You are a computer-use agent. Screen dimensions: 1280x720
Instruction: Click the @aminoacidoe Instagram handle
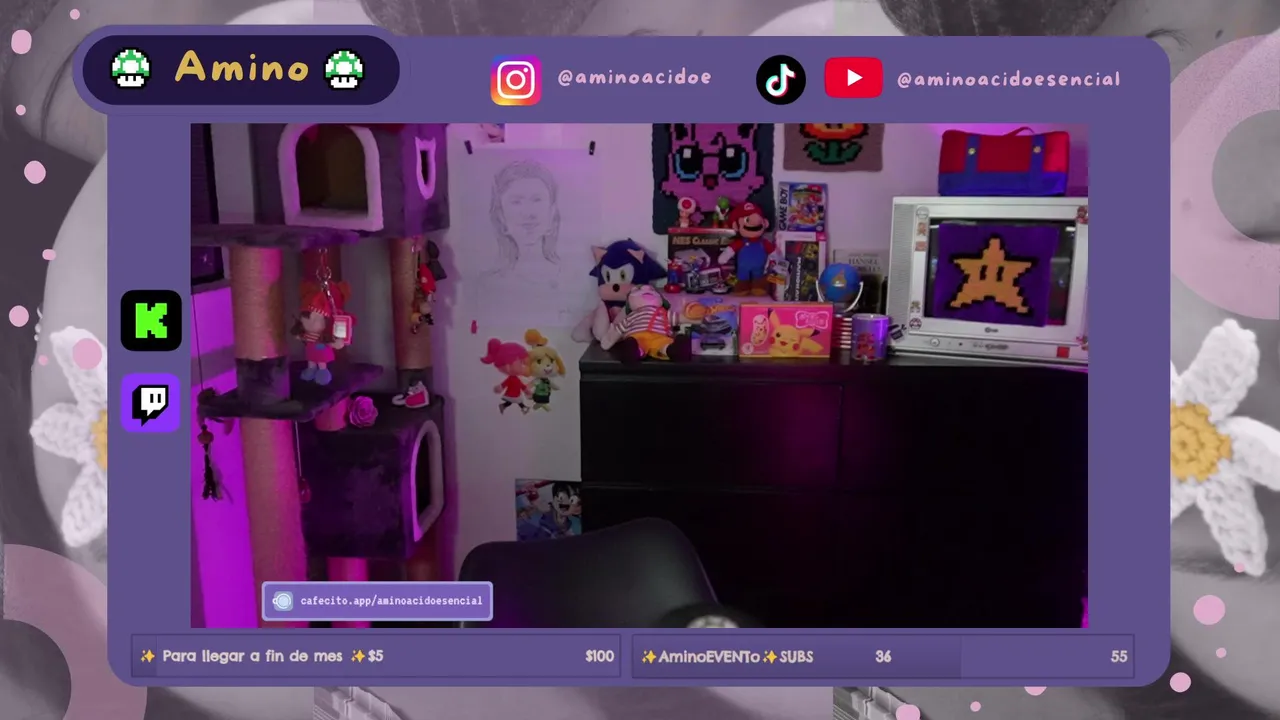tap(634, 78)
